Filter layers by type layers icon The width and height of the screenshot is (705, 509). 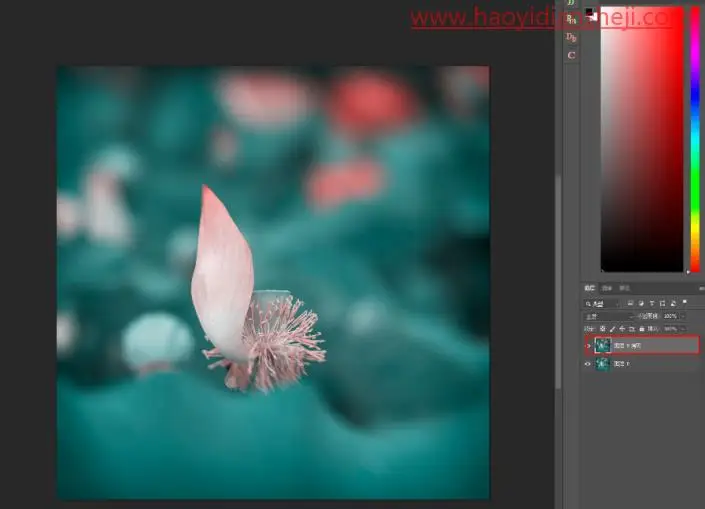pos(651,303)
